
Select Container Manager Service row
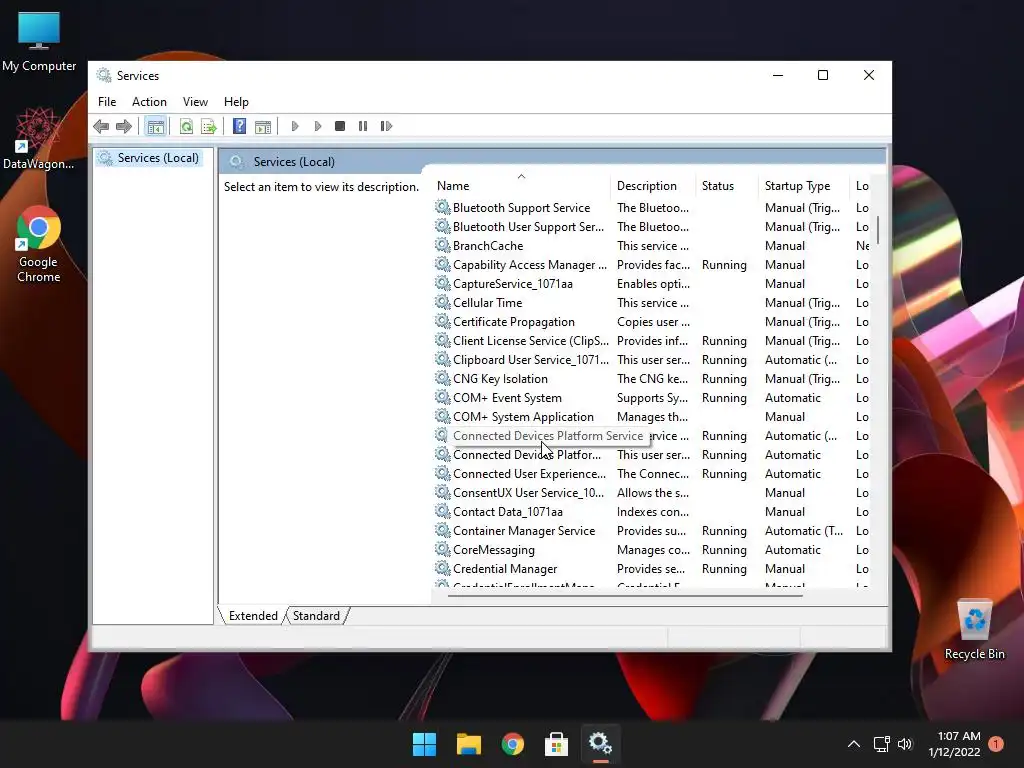pos(652,530)
